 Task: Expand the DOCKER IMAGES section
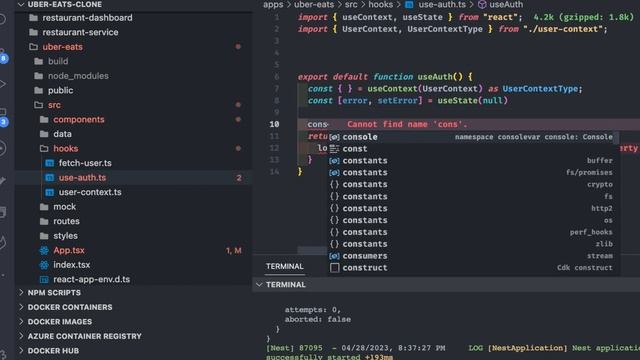pyautogui.click(x=21, y=322)
